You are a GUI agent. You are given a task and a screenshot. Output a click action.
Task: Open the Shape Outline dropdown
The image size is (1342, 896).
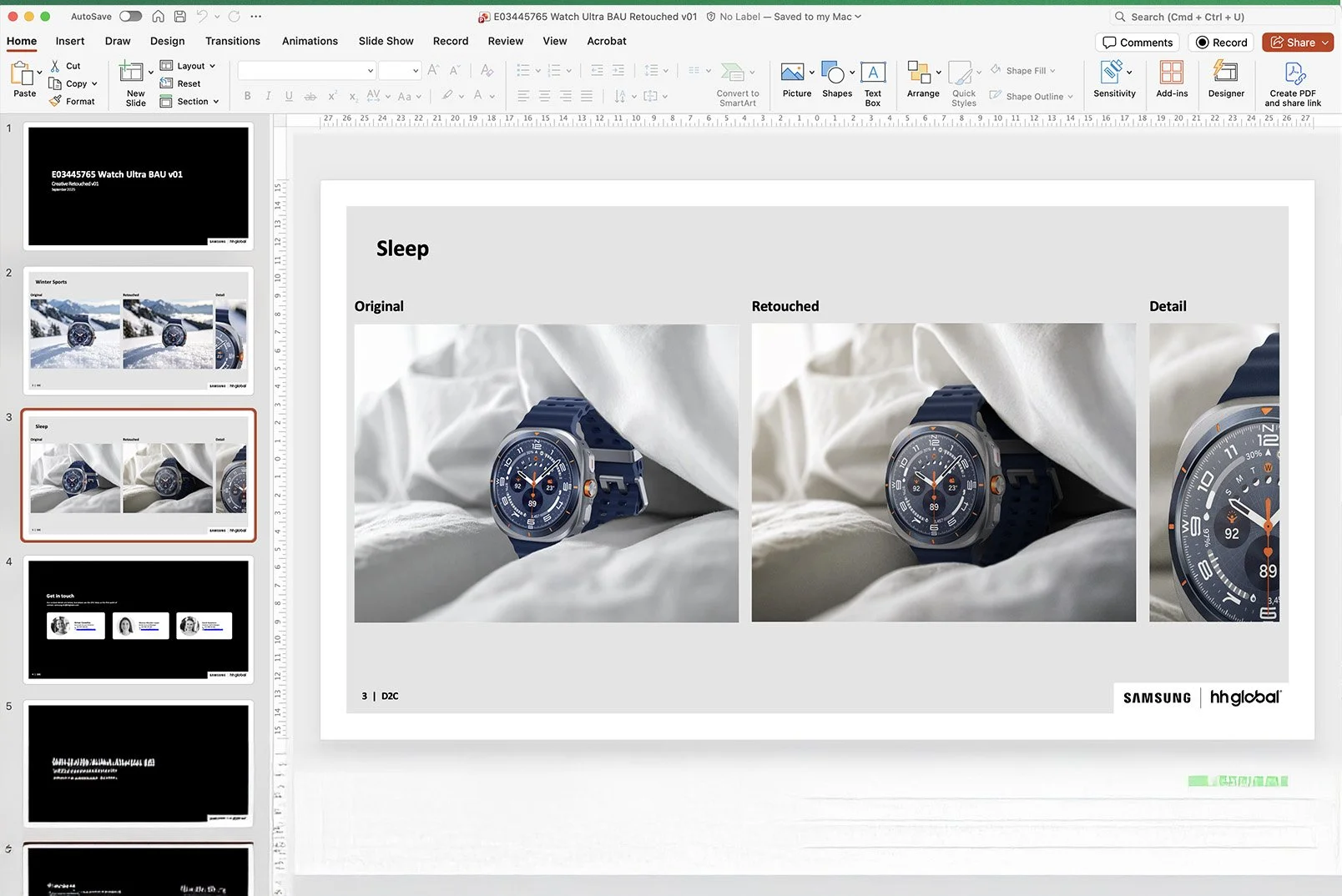(x=1032, y=96)
